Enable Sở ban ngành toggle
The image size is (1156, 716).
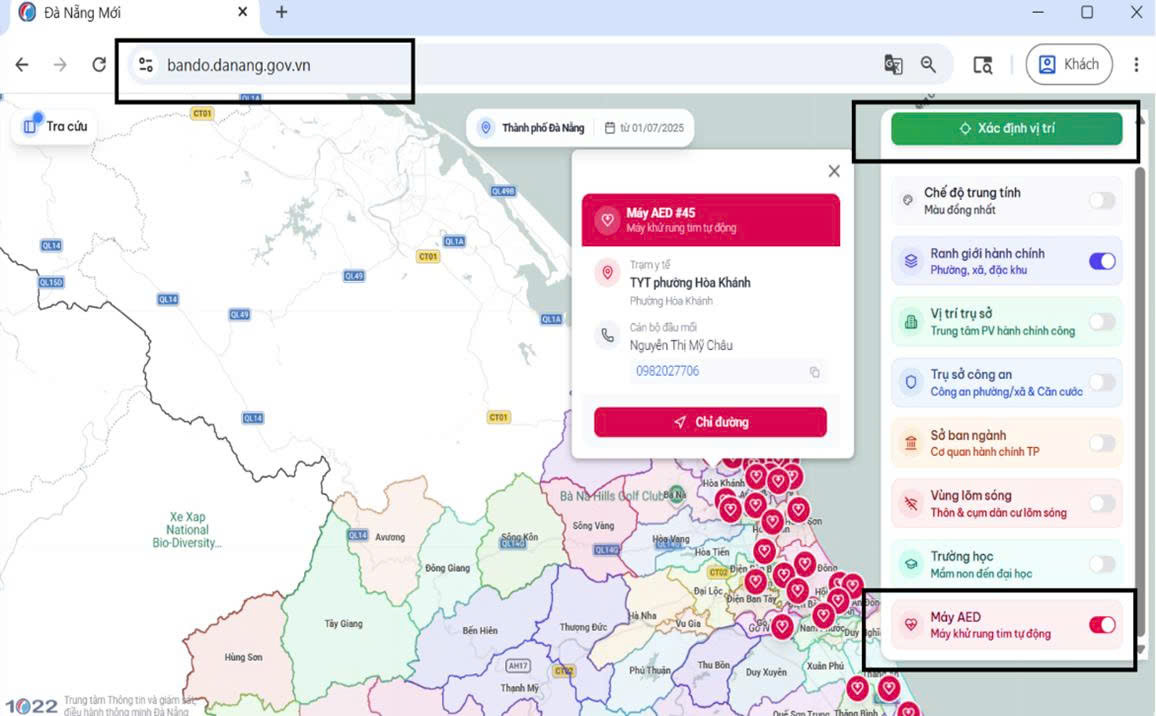(1102, 443)
